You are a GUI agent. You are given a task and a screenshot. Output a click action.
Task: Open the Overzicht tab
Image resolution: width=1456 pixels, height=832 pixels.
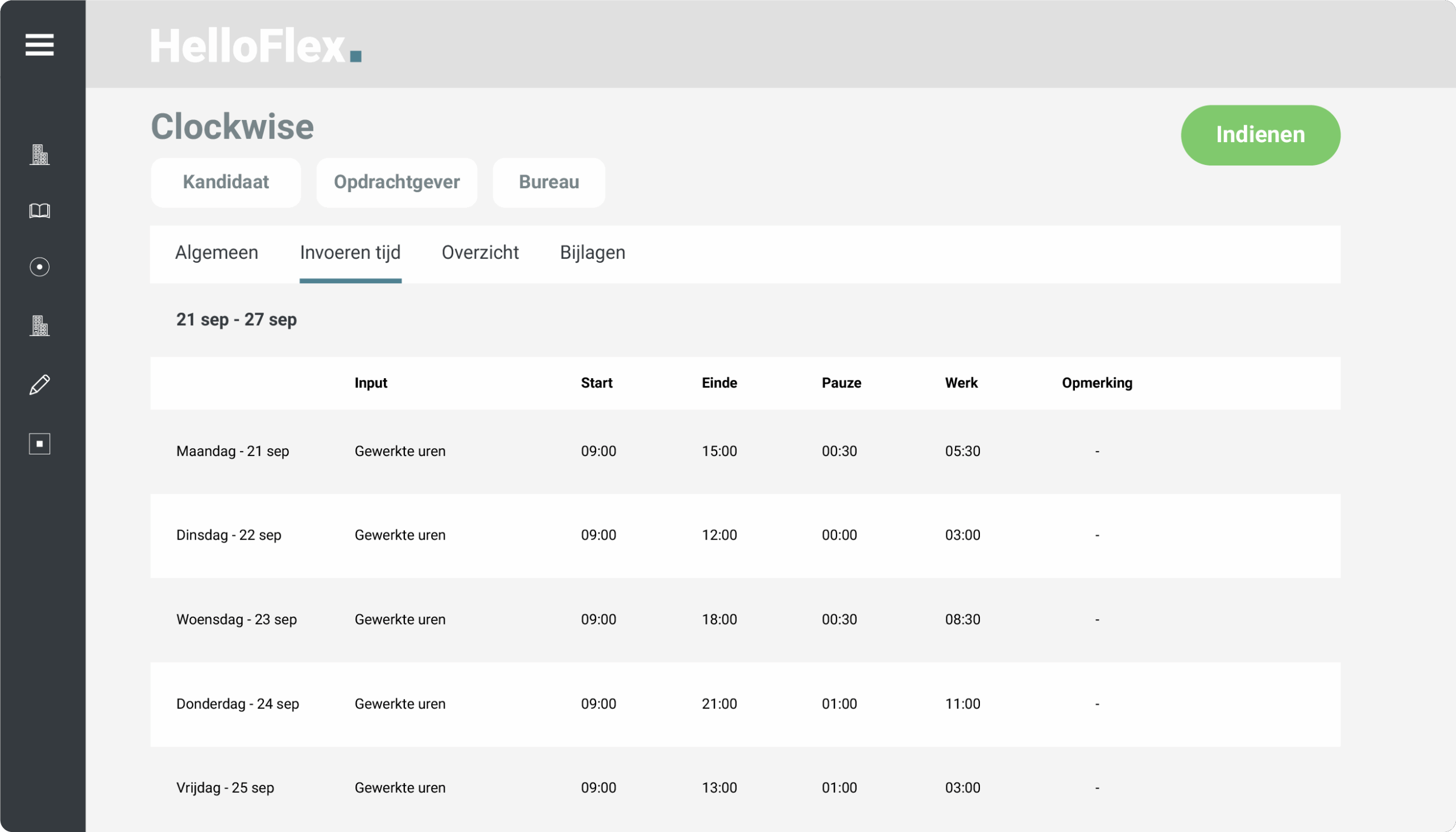tap(480, 253)
